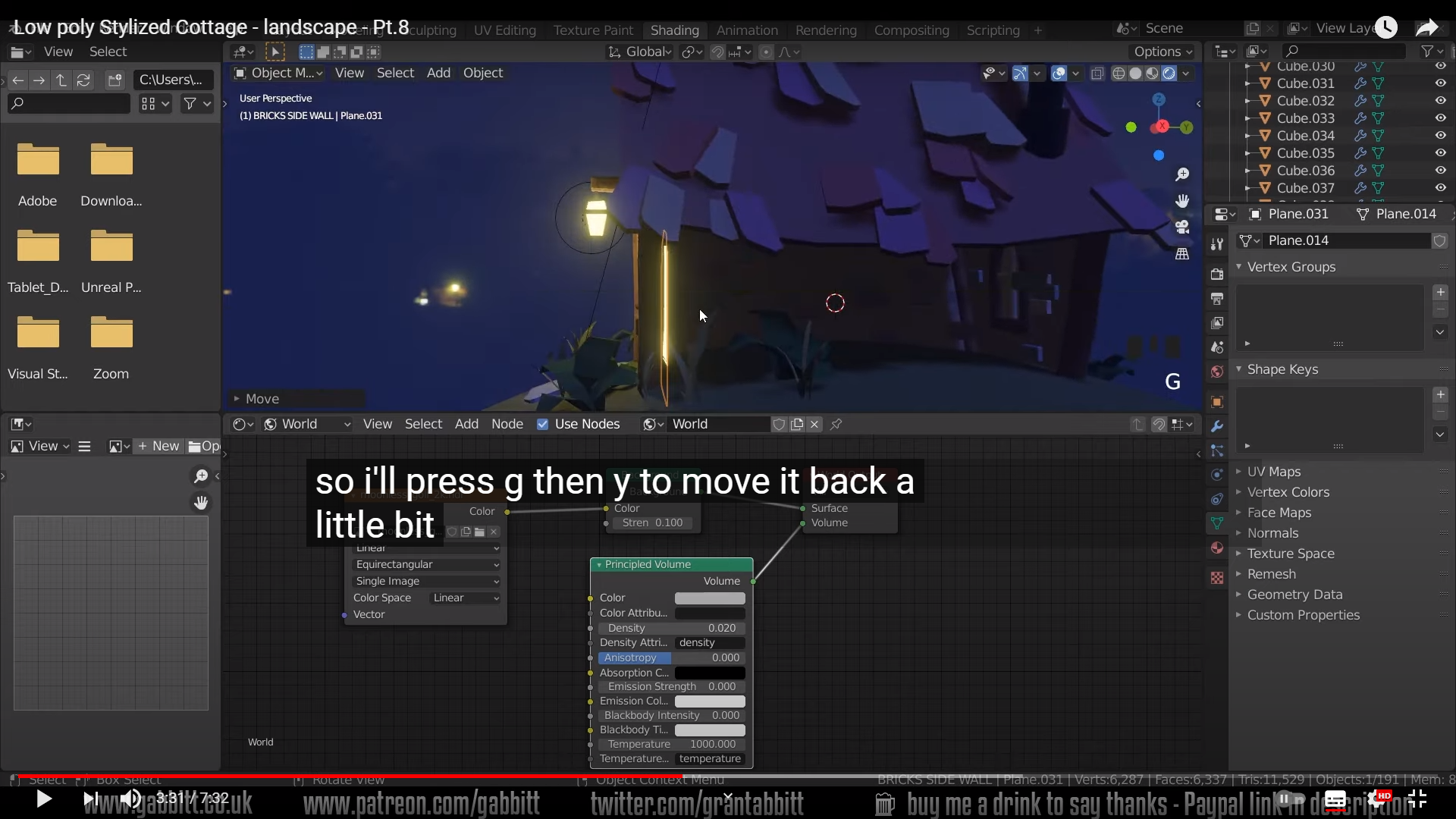Open Modifier properties wrench tab
1456x819 pixels.
[1217, 426]
